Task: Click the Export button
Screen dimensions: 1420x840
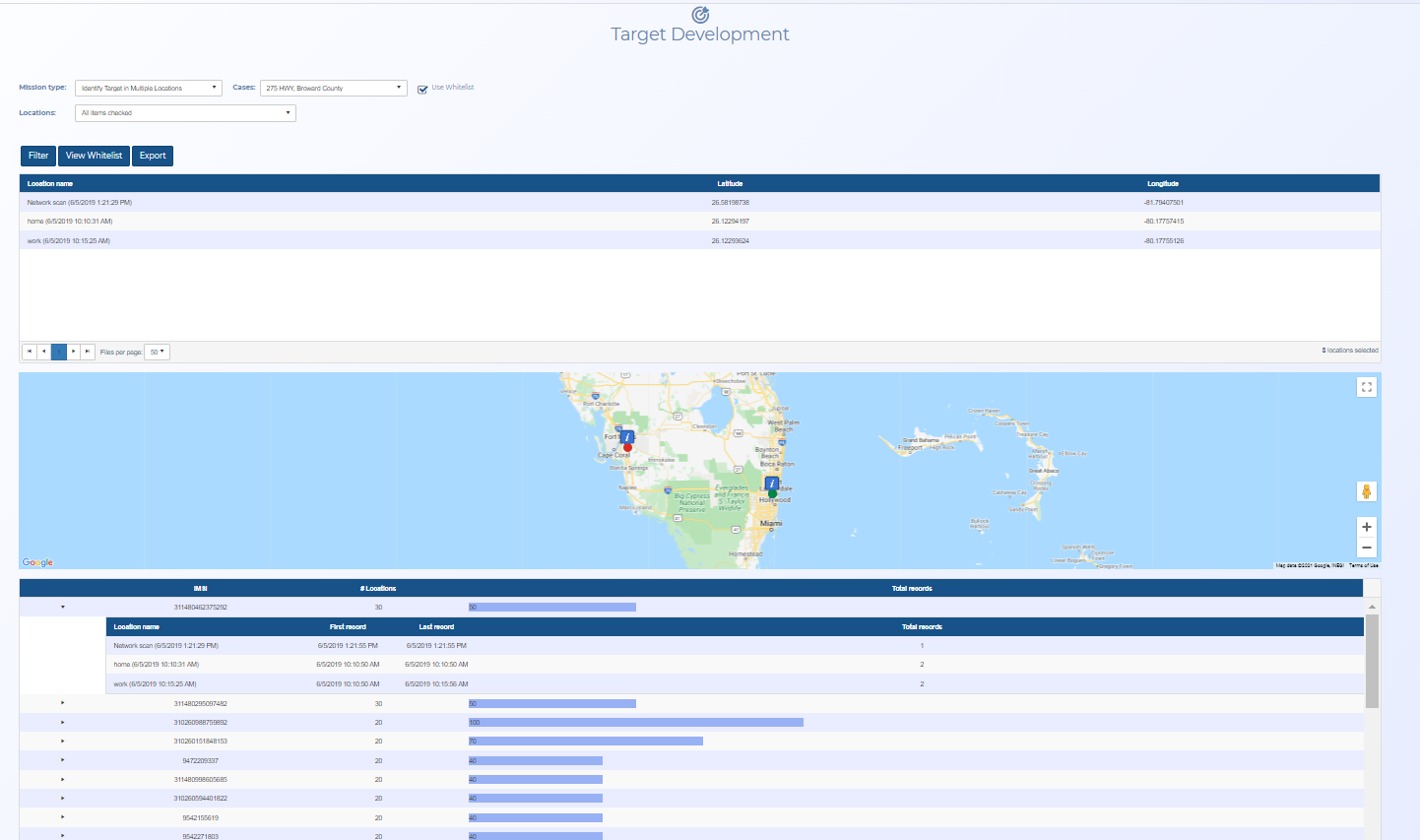Action: pyautogui.click(x=152, y=156)
